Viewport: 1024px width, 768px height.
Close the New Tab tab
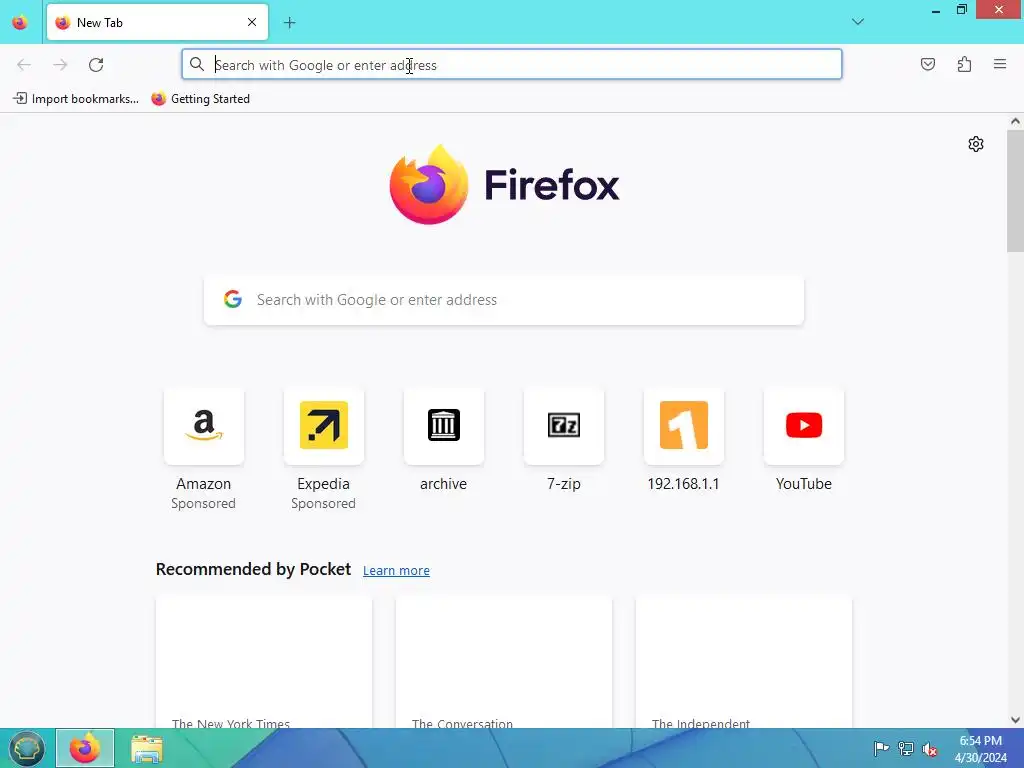[252, 22]
